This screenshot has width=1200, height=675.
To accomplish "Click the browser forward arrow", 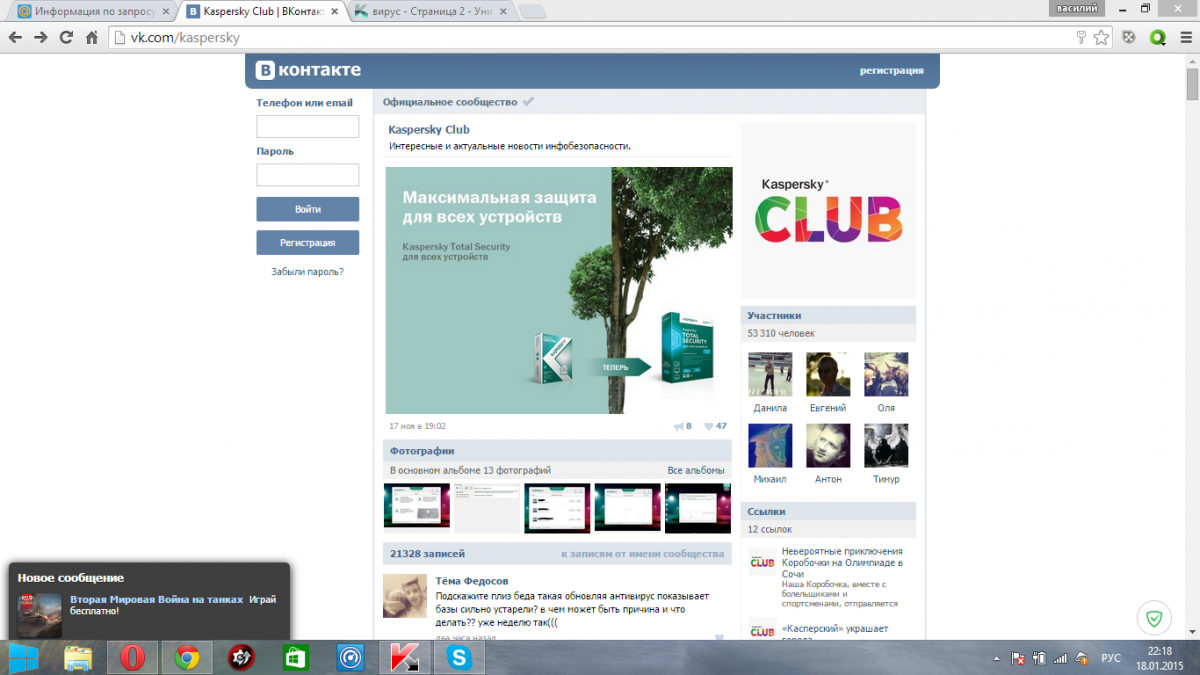I will pyautogui.click(x=41, y=38).
